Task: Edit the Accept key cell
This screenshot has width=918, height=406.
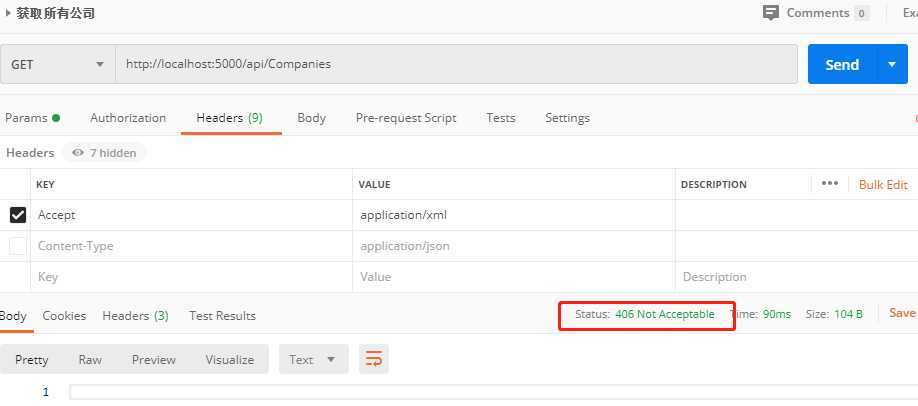Action: pyautogui.click(x=191, y=215)
